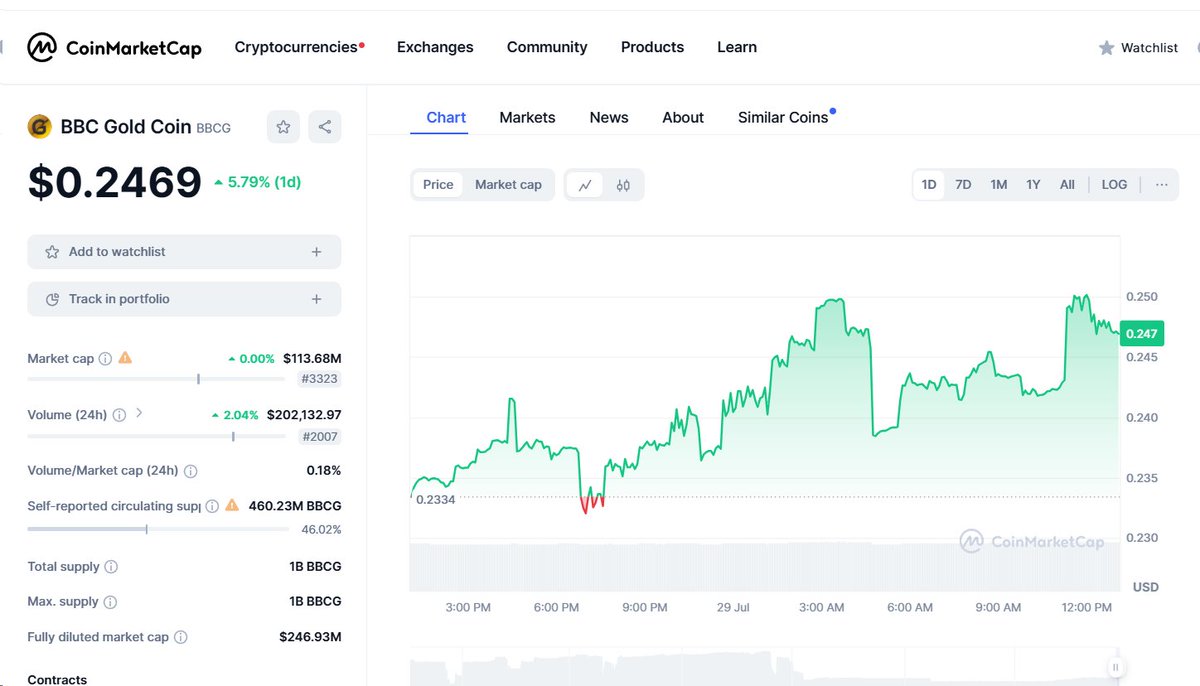Viewport: 1200px width, 686px height.
Task: Click the 0.2334 opening price label
Action: click(x=436, y=499)
